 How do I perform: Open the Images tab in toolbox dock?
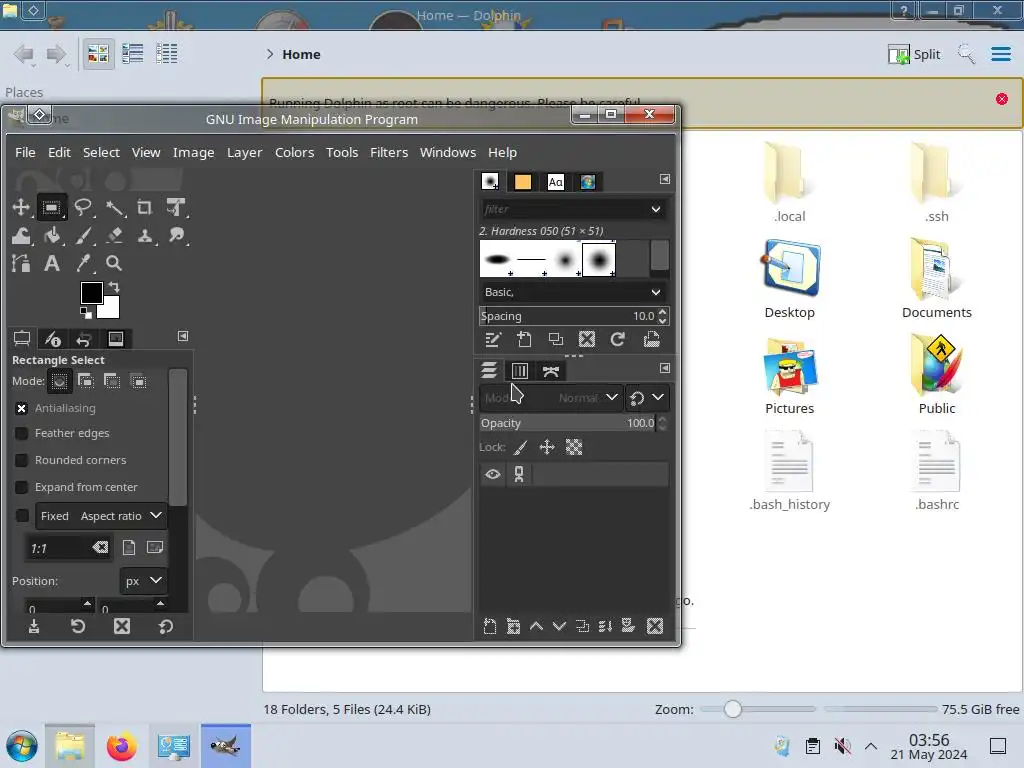(x=116, y=339)
